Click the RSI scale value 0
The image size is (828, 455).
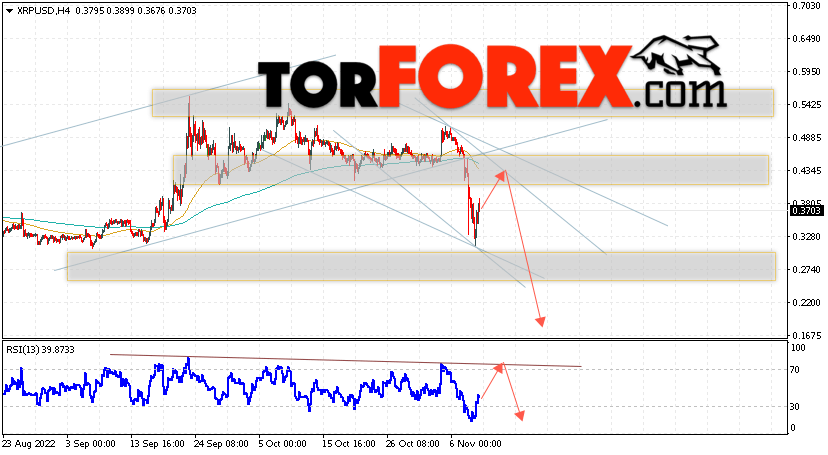[793, 428]
